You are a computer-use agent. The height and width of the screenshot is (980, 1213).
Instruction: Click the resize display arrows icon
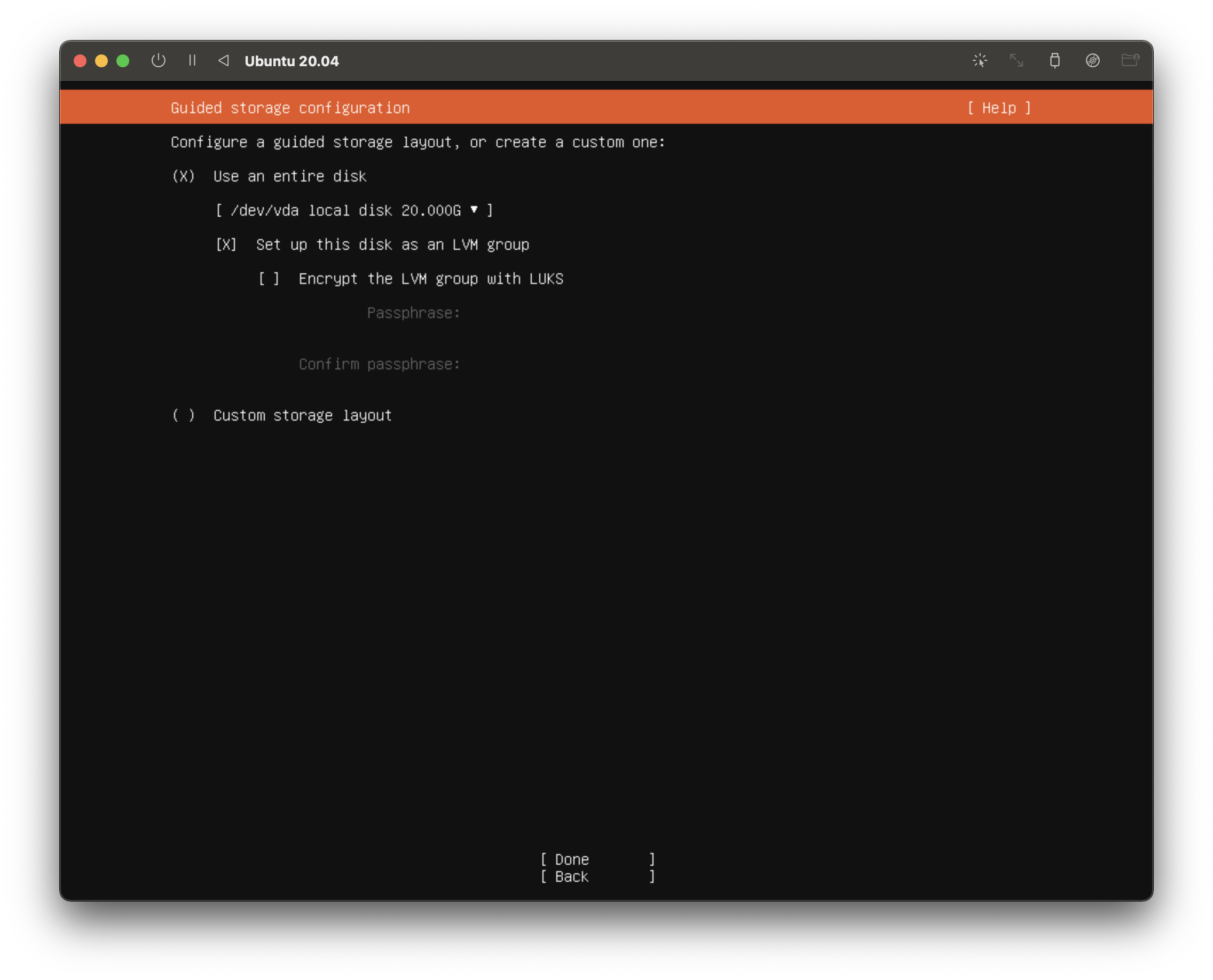1017,60
